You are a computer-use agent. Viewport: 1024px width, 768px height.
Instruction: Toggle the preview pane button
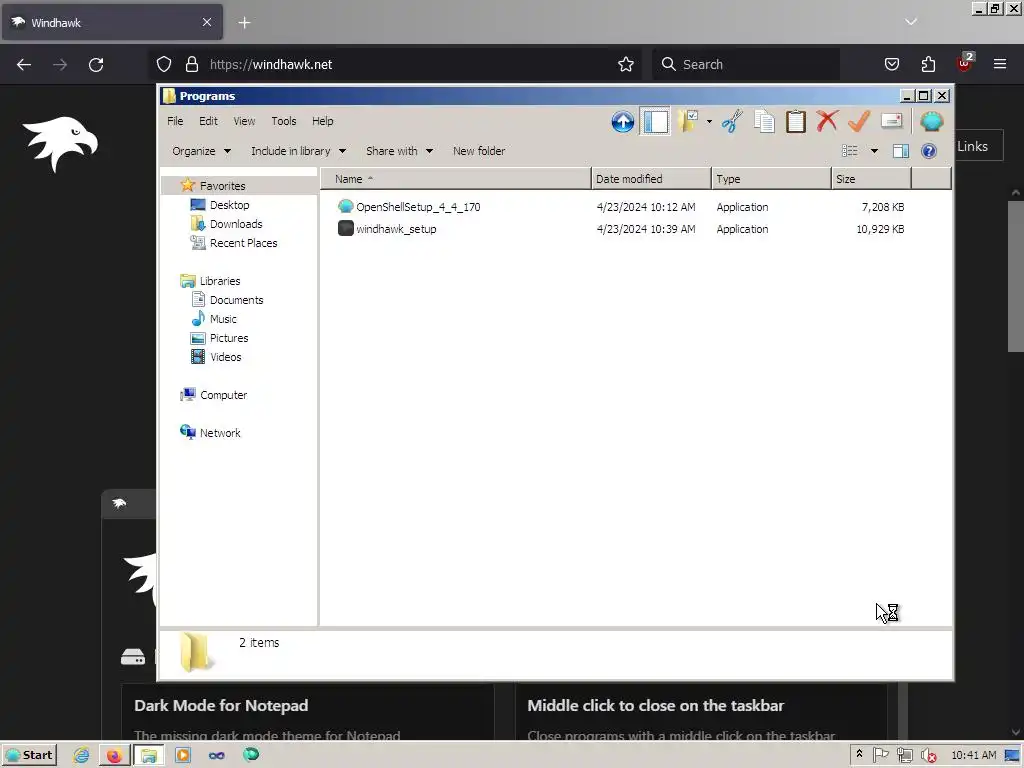point(901,151)
